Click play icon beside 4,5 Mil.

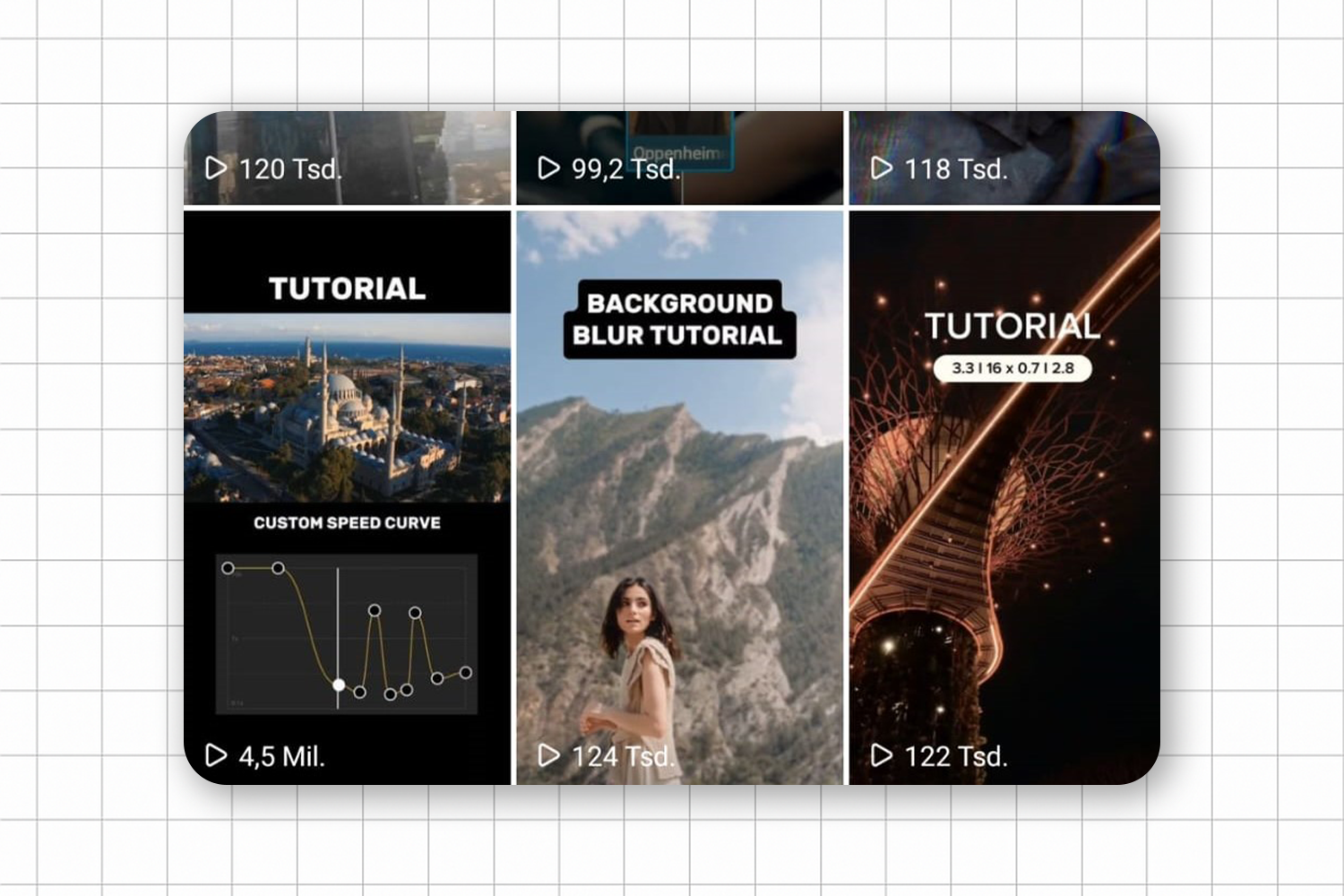point(216,755)
